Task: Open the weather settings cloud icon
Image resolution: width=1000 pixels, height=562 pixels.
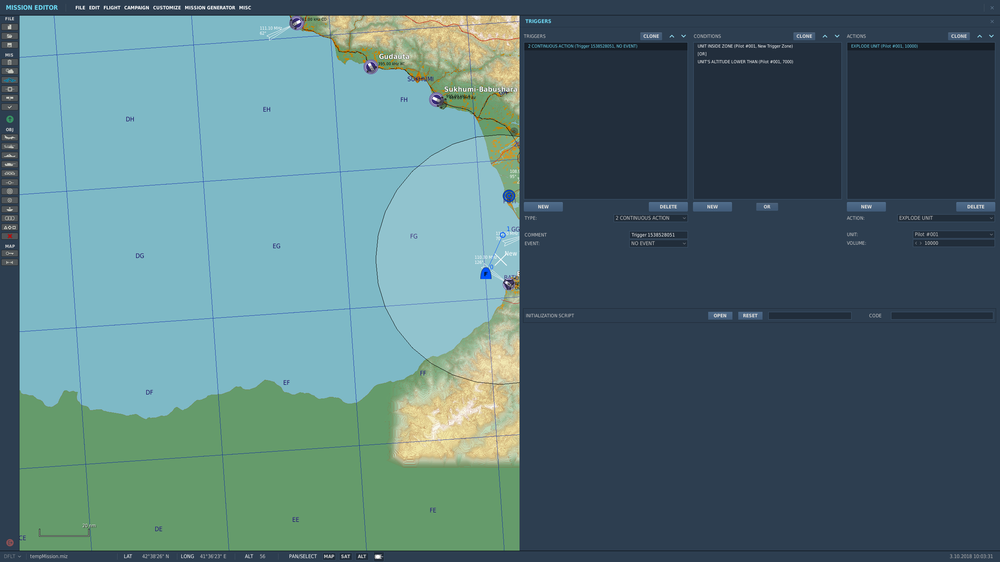Action: pos(10,71)
